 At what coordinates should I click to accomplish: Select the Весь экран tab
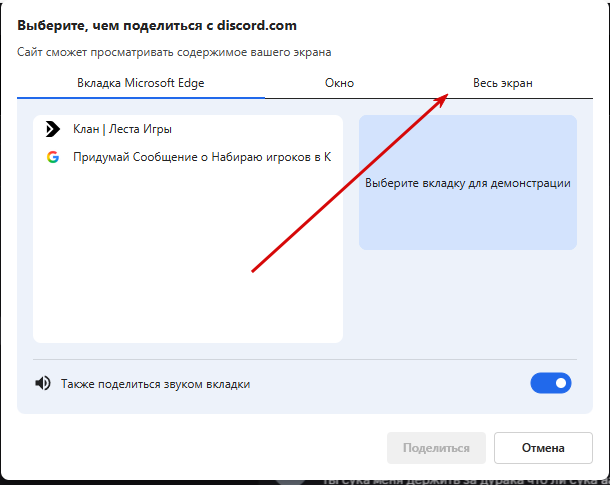[503, 83]
